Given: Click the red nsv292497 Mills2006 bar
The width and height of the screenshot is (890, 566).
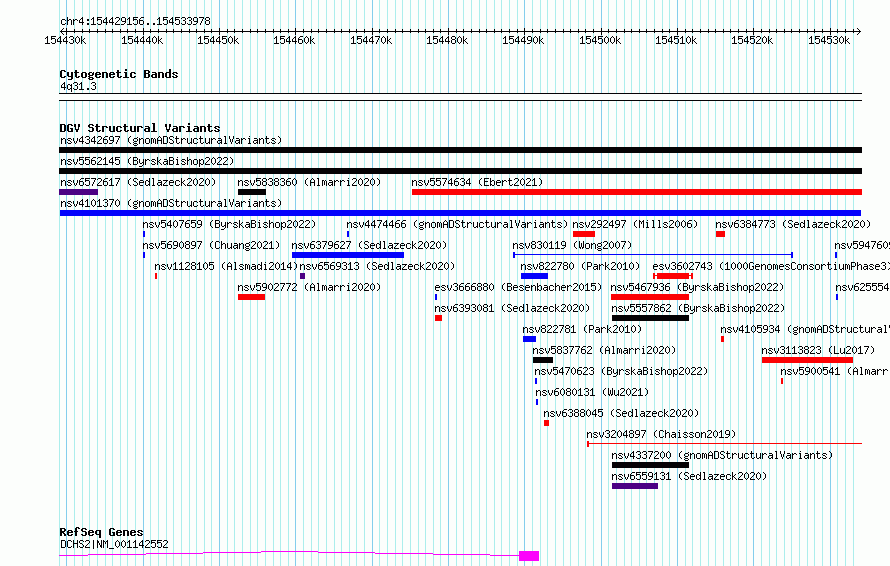Looking at the screenshot, I should pos(584,234).
